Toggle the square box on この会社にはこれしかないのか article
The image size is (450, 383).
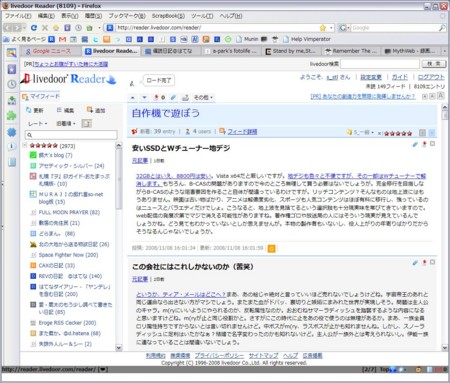[432, 262]
